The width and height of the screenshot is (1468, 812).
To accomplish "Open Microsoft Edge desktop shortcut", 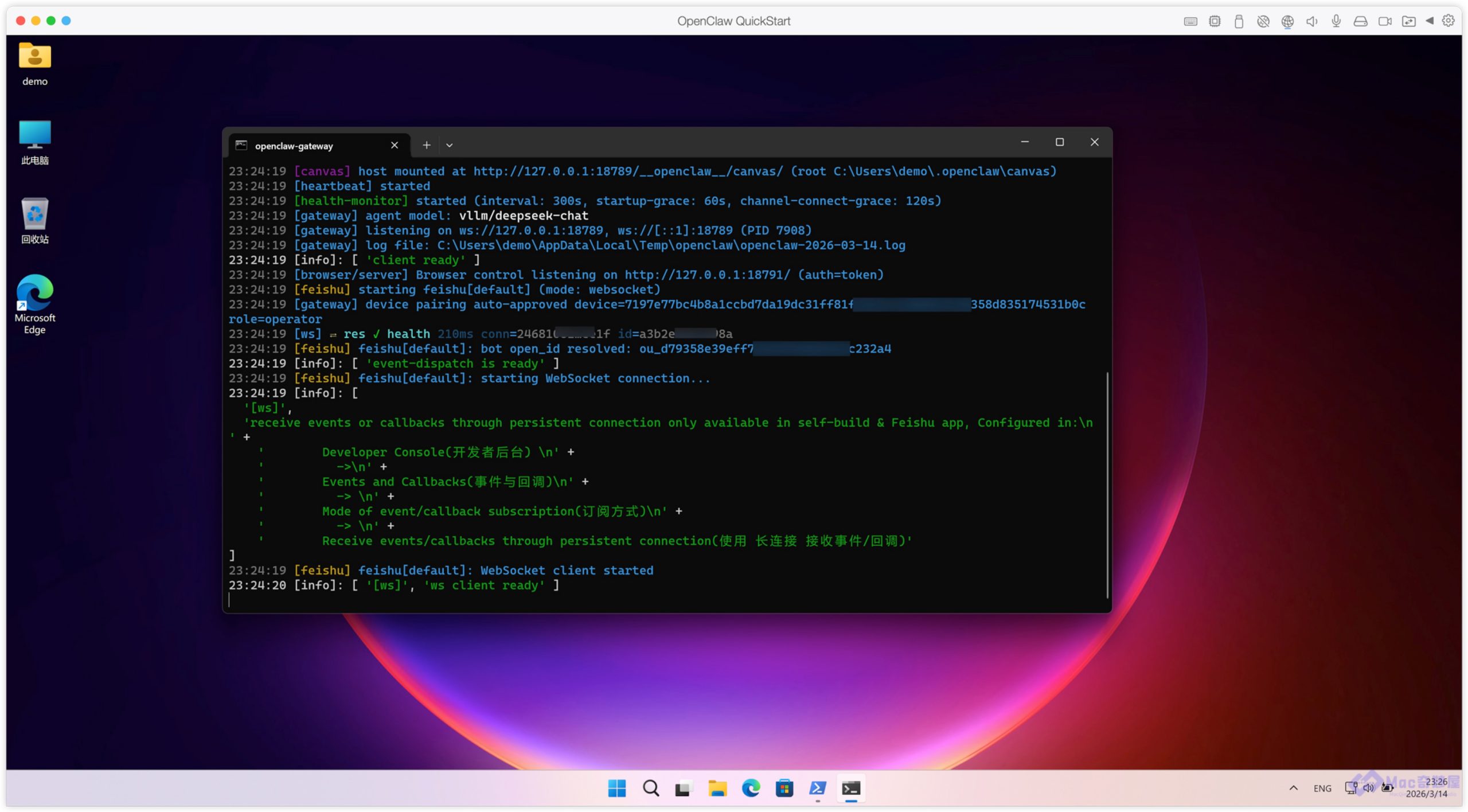I will (34, 304).
